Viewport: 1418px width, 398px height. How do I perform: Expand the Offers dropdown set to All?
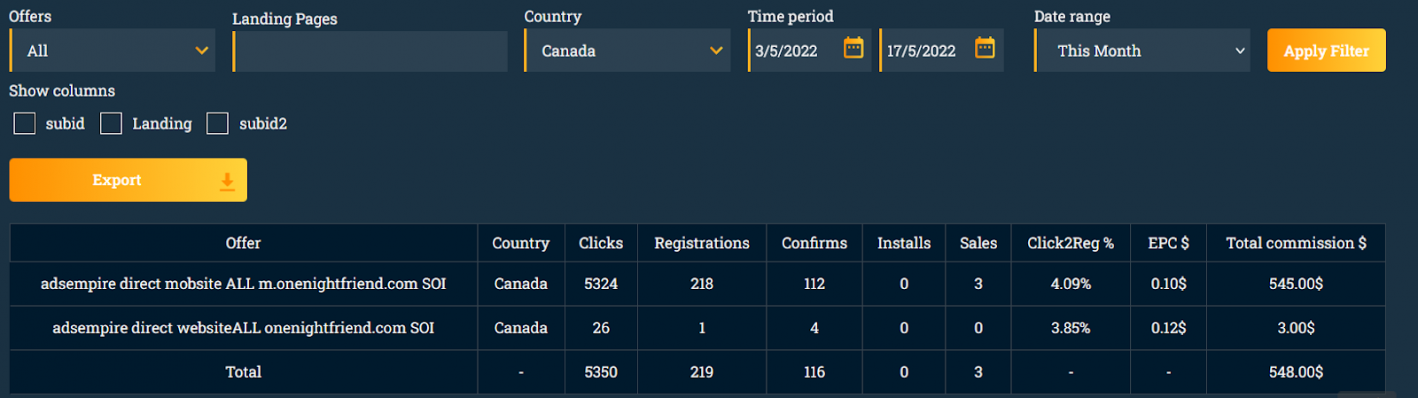[112, 50]
